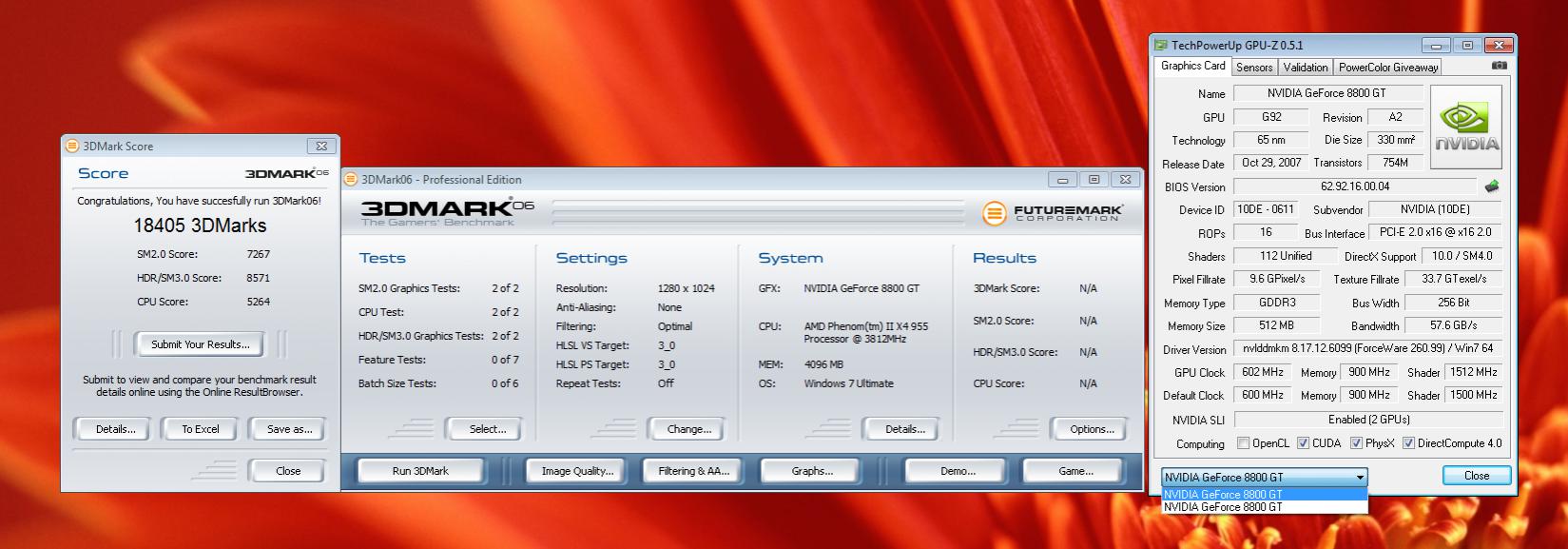Click the Device ID 10DE - 0611 field
This screenshot has width=1568, height=549.
1265,209
